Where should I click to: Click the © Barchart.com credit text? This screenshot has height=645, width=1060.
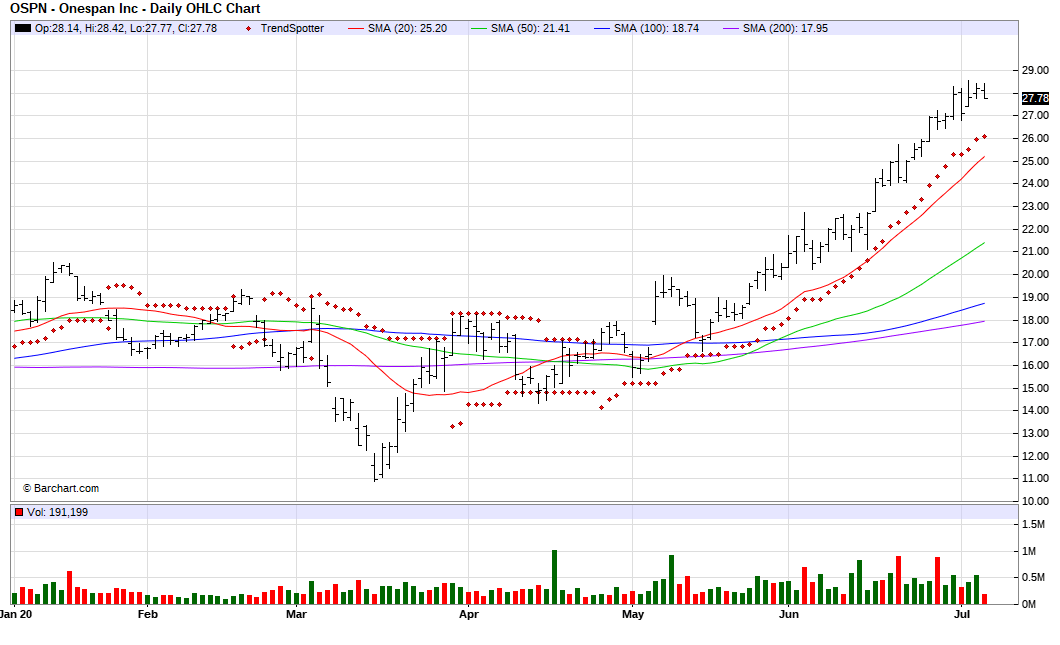pyautogui.click(x=61, y=488)
